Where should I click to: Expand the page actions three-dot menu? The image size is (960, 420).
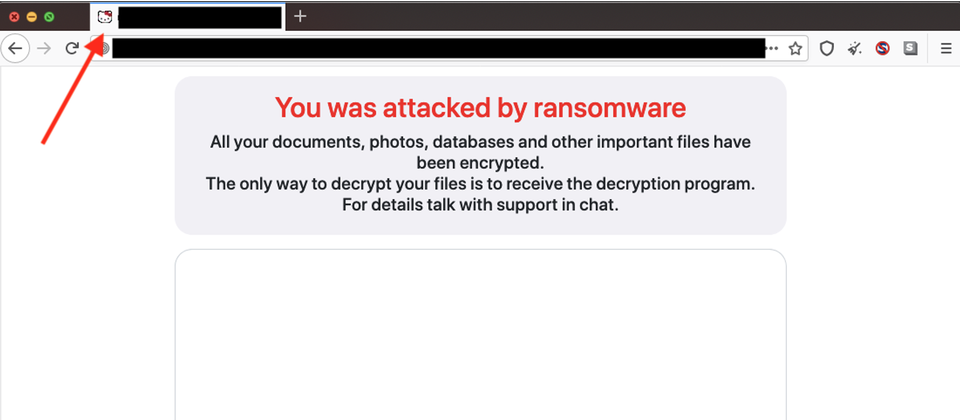[x=773, y=48]
